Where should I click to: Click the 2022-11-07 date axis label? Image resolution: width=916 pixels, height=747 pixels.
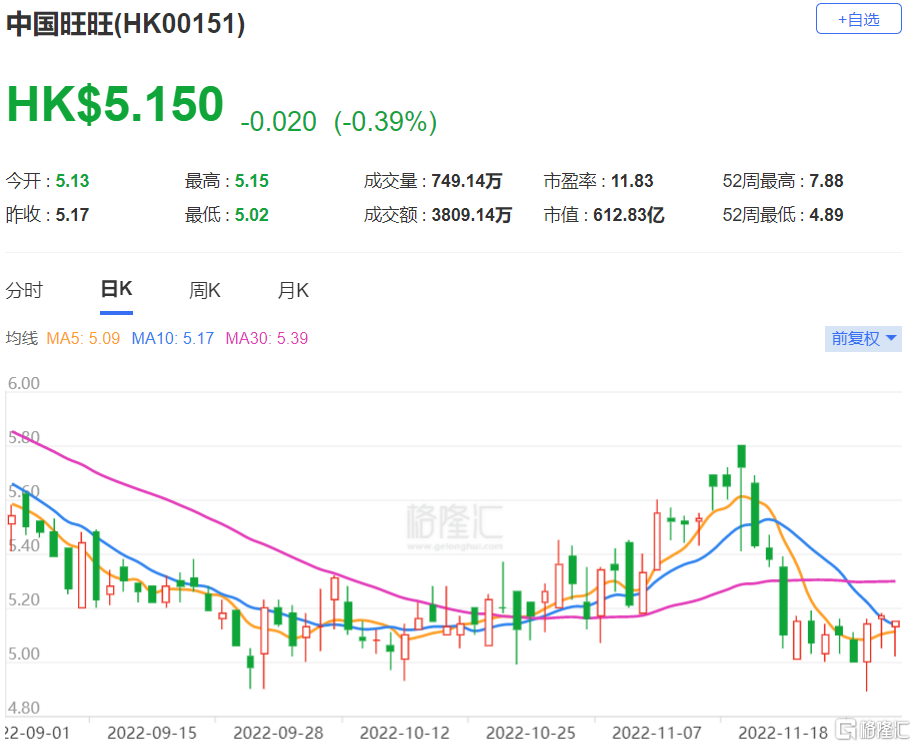point(657,733)
